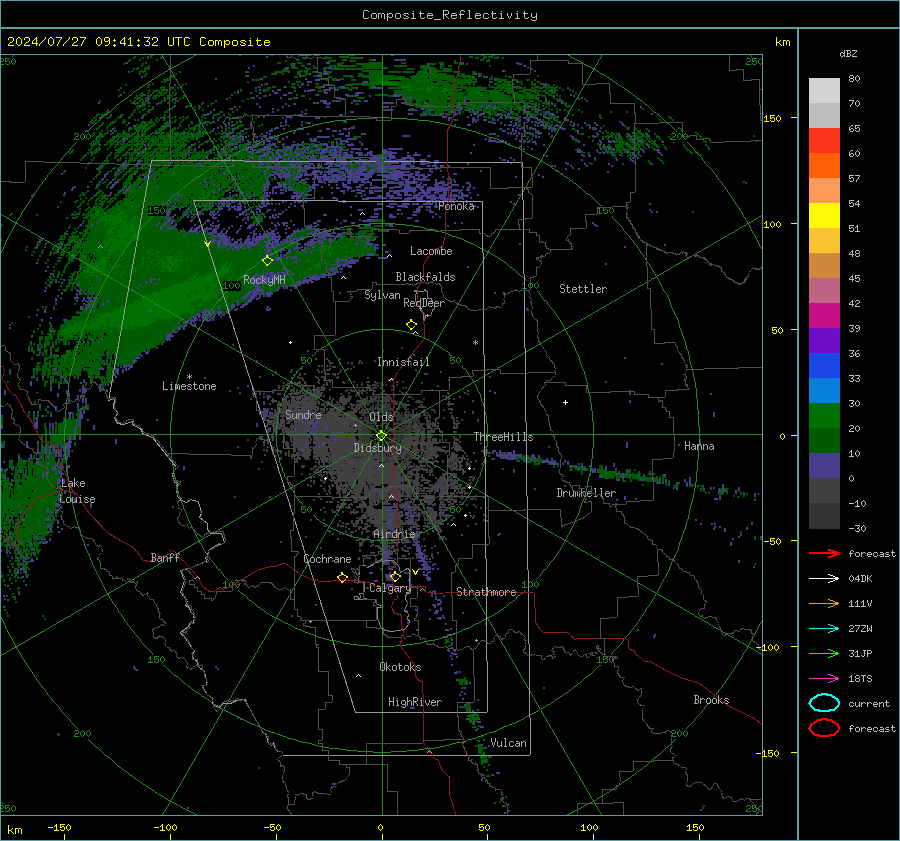900x841 pixels.
Task: Pick the blue 33–36 dBZ color swatch
Action: [824, 366]
